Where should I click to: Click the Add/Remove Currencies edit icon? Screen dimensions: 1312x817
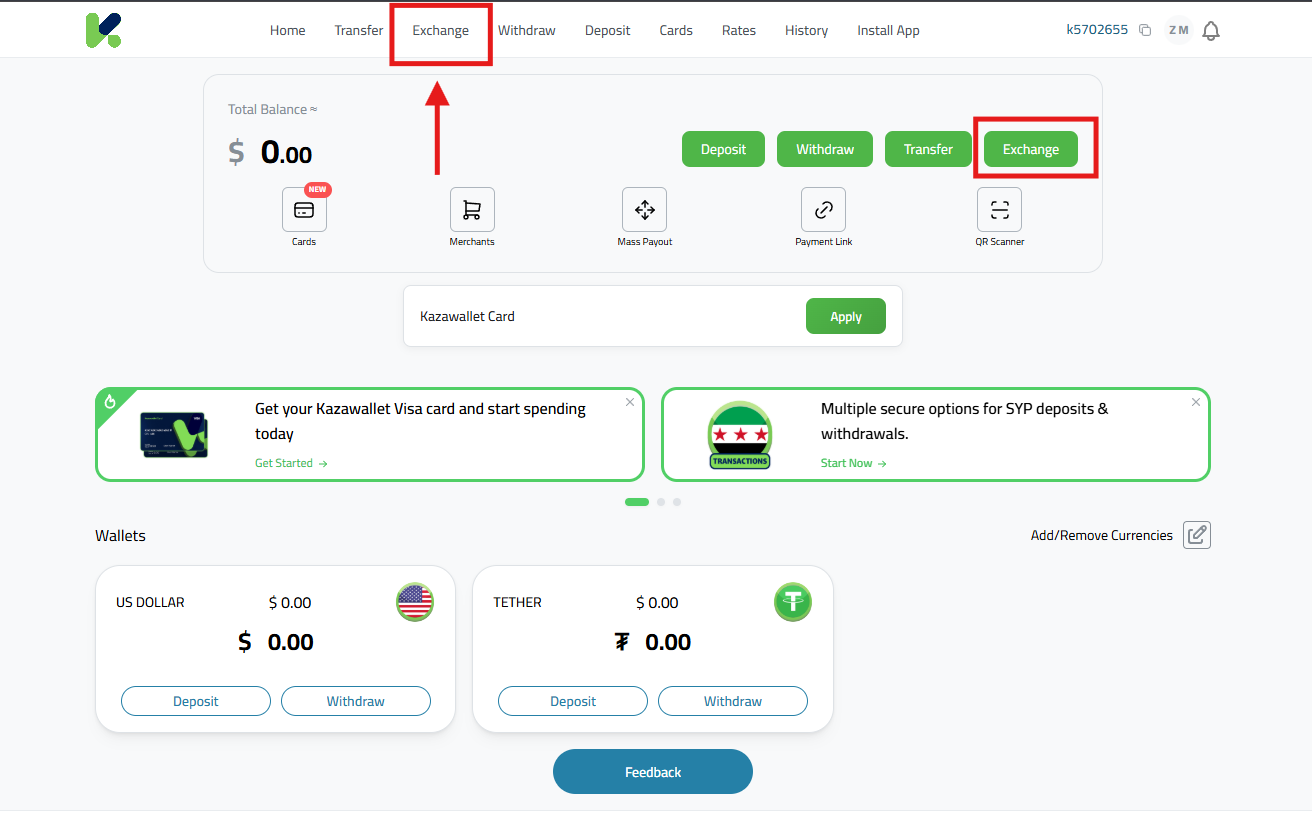pos(1197,535)
